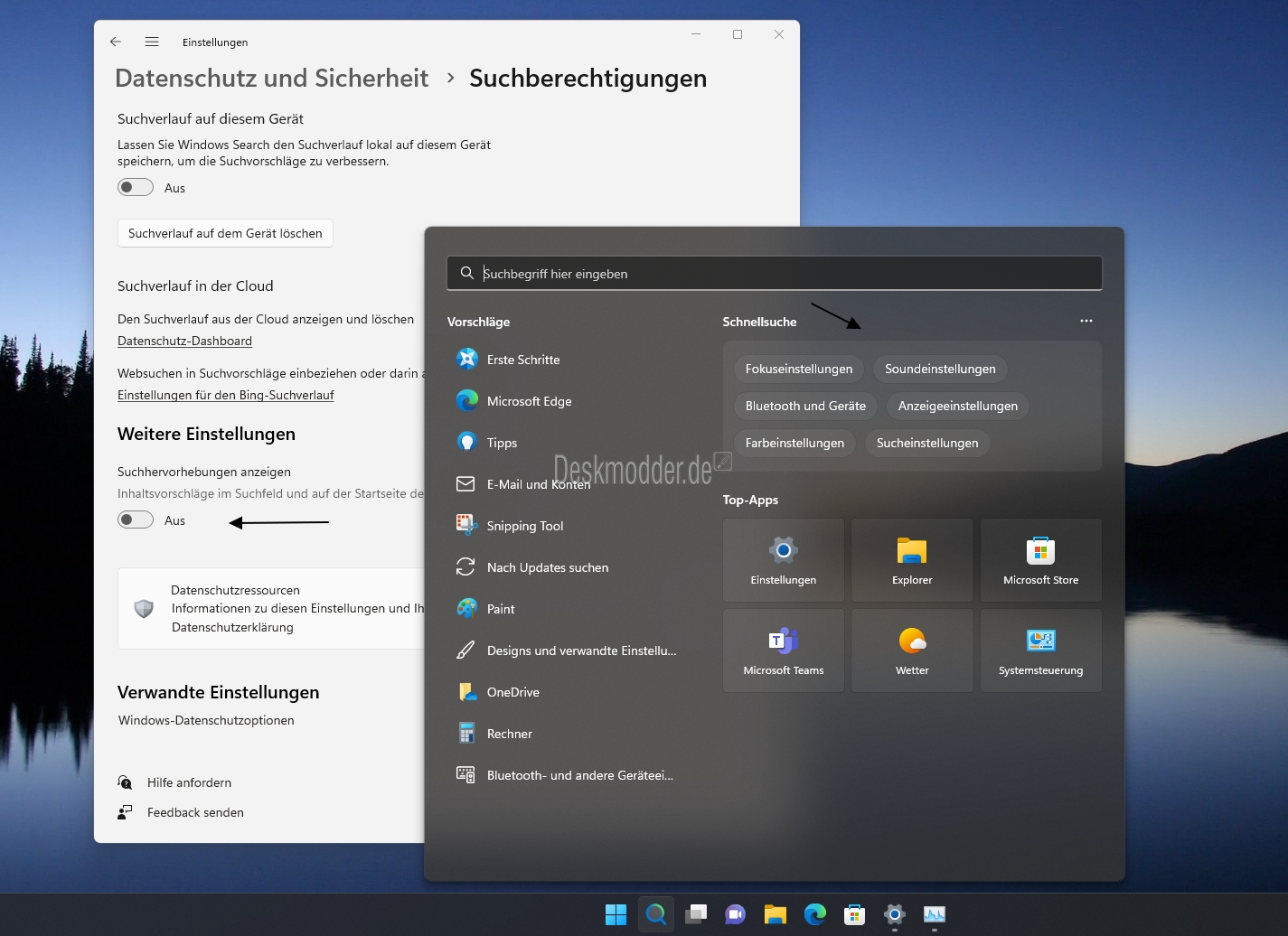Image resolution: width=1288 pixels, height=936 pixels.
Task: Click the 'Weitere Einstellungen' heading
Action: [x=206, y=434]
